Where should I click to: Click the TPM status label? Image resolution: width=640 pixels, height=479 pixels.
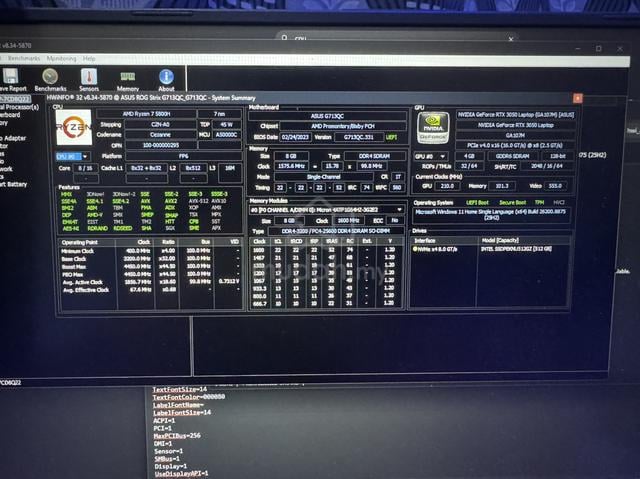(x=539, y=203)
